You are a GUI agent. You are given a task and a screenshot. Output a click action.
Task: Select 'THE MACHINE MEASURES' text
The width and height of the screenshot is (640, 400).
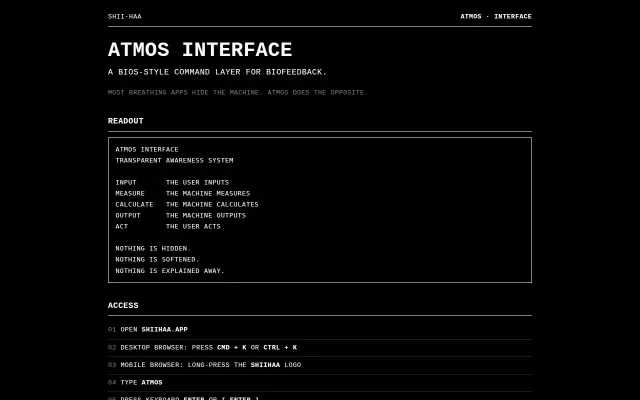208,194
